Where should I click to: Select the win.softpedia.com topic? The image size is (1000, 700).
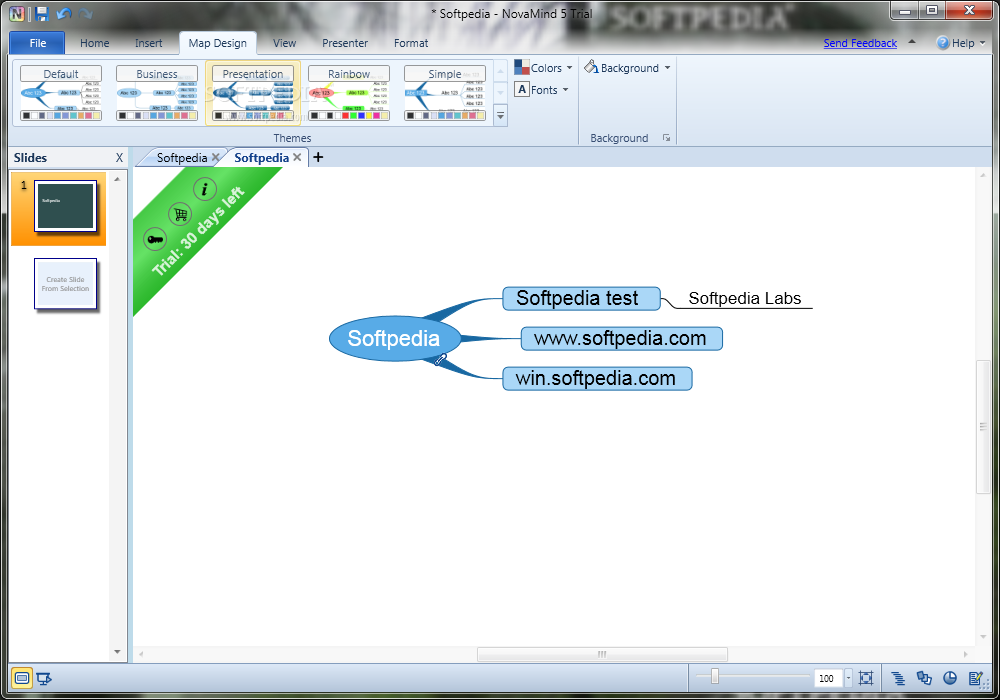[597, 379]
